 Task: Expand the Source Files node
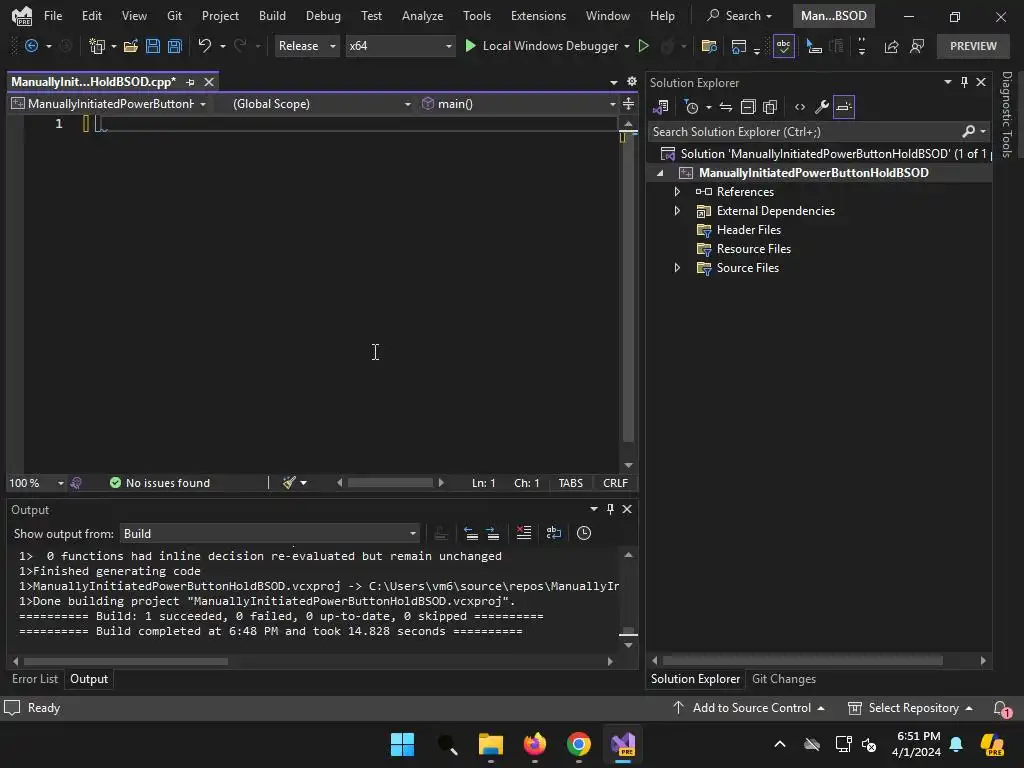pyautogui.click(x=677, y=267)
